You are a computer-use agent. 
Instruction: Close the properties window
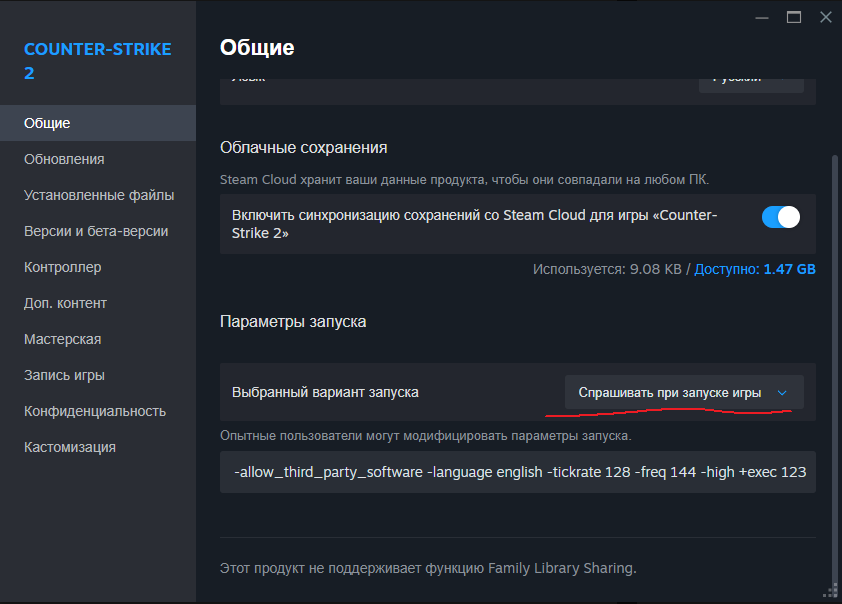[x=826, y=18]
